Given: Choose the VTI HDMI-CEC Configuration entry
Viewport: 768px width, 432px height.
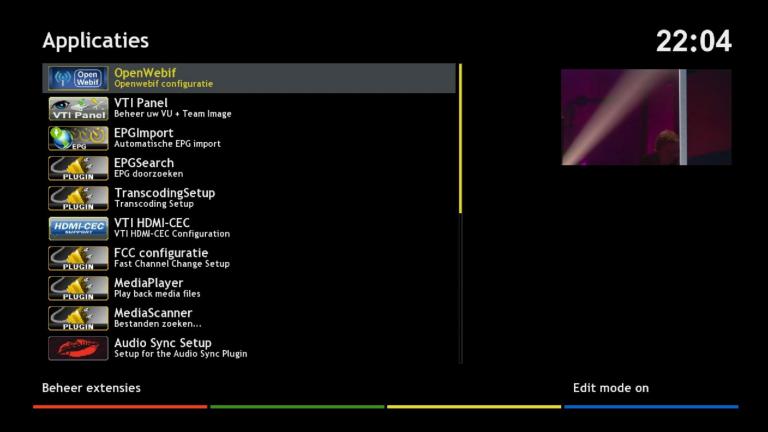Looking at the screenshot, I should pos(171,228).
